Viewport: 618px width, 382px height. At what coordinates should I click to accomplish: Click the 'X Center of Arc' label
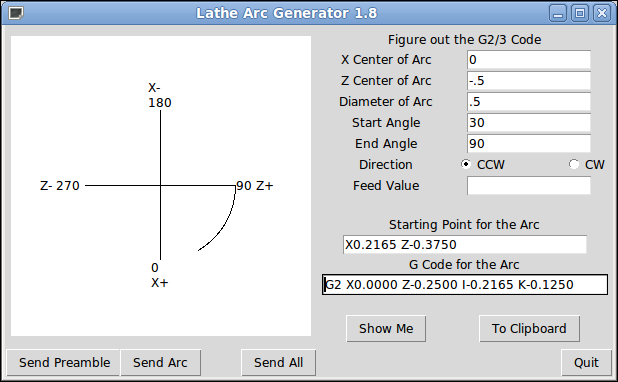tap(386, 60)
